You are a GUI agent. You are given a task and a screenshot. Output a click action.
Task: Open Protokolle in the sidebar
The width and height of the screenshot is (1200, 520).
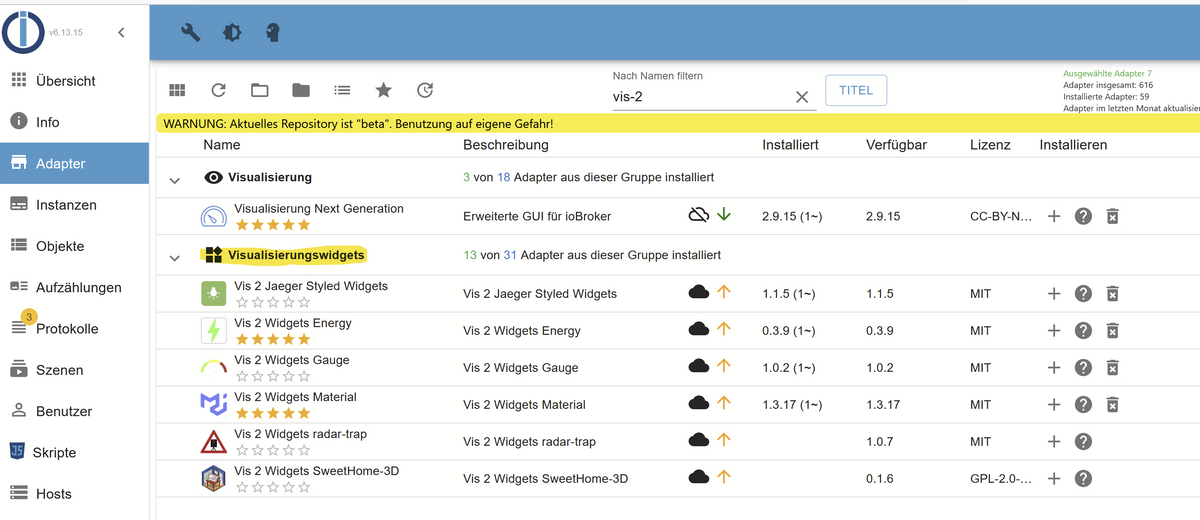click(x=74, y=328)
